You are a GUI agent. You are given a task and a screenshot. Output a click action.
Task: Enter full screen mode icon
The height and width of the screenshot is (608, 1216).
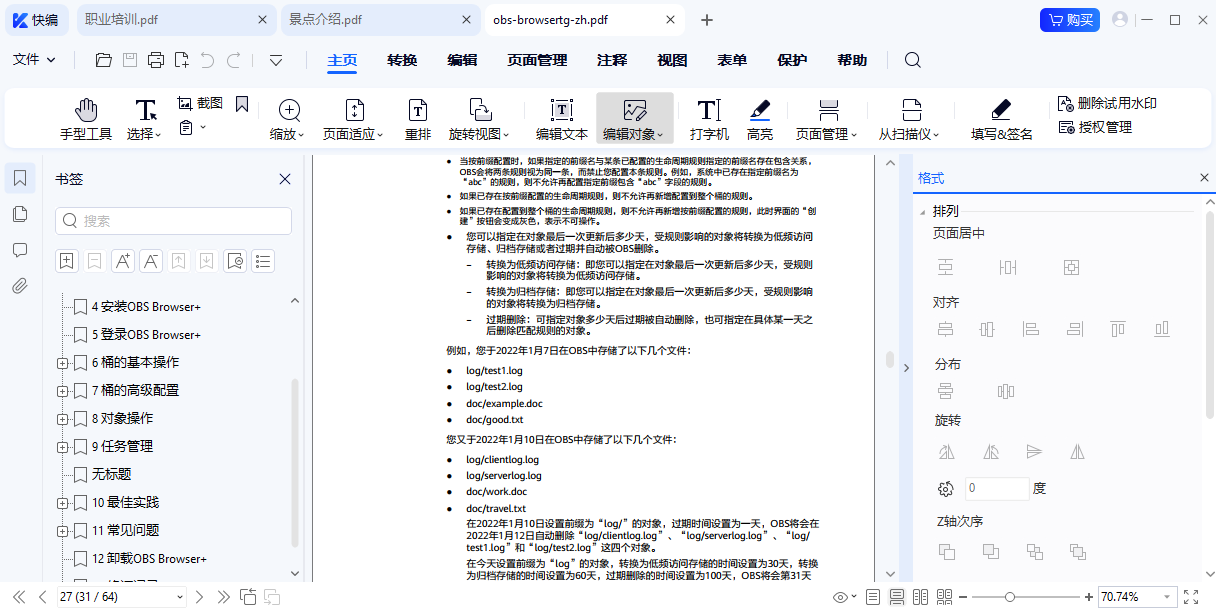[x=1191, y=597]
